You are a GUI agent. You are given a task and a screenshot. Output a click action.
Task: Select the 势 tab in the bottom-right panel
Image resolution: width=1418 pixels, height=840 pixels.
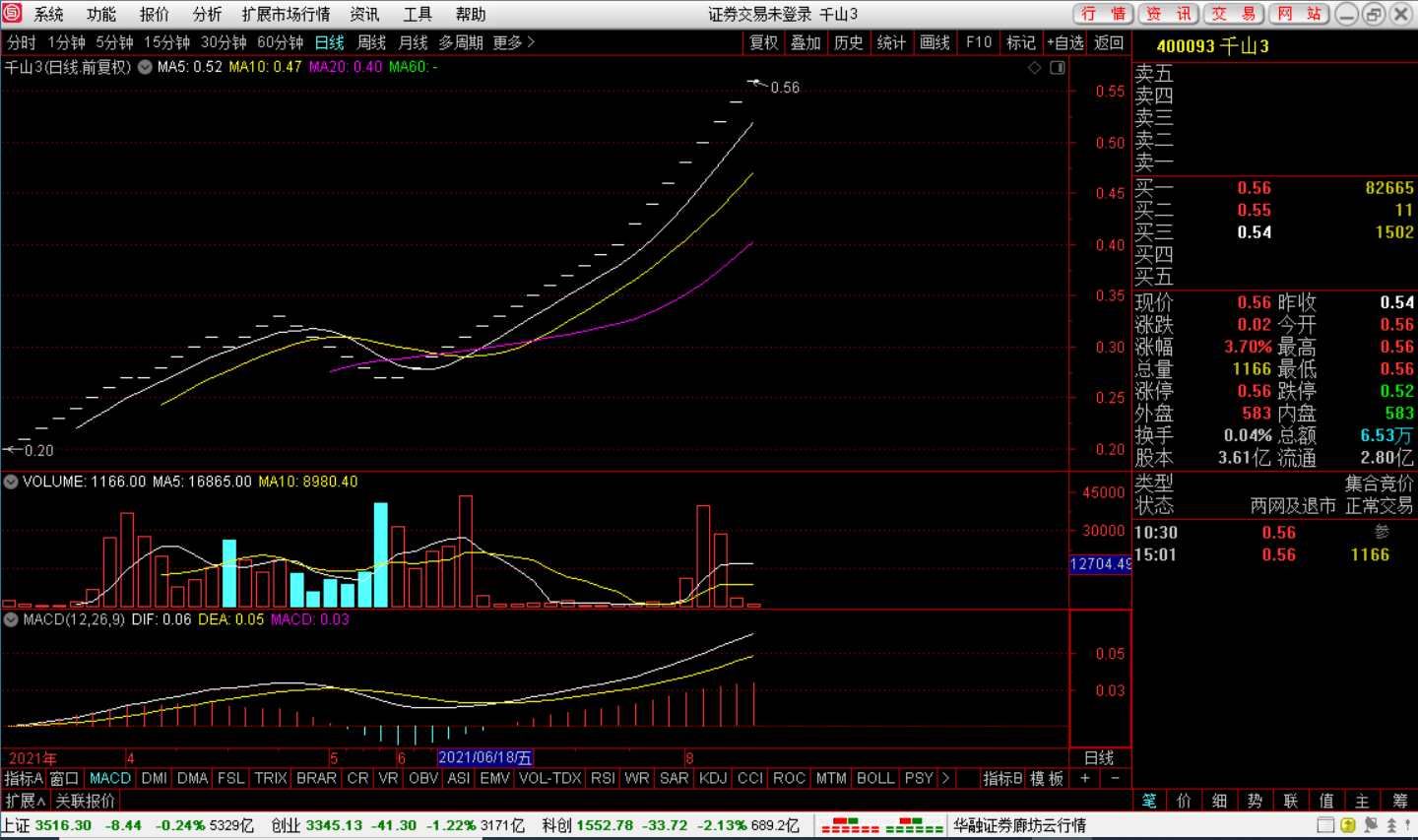point(1256,801)
